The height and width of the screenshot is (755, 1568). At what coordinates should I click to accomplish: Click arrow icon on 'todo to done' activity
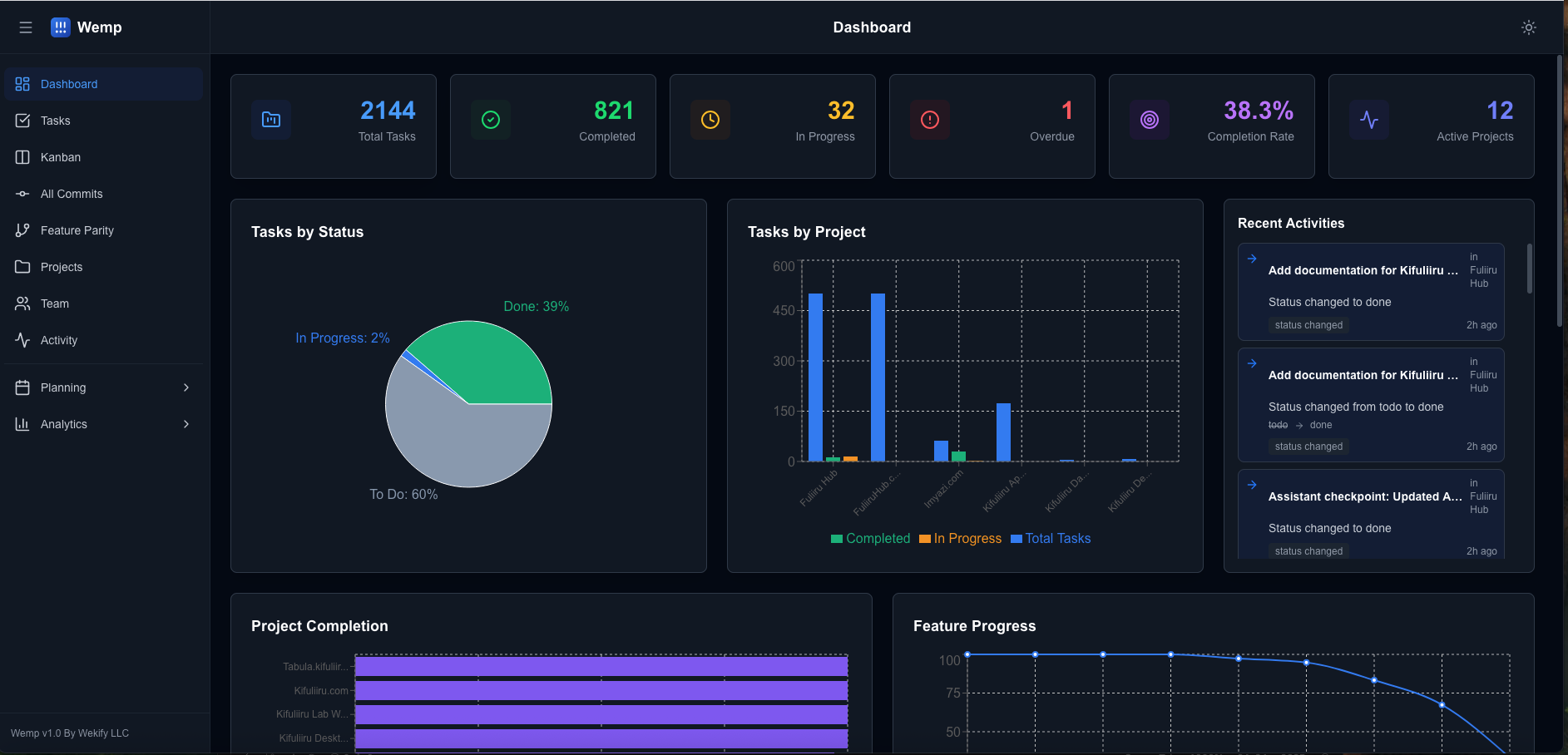(1252, 363)
